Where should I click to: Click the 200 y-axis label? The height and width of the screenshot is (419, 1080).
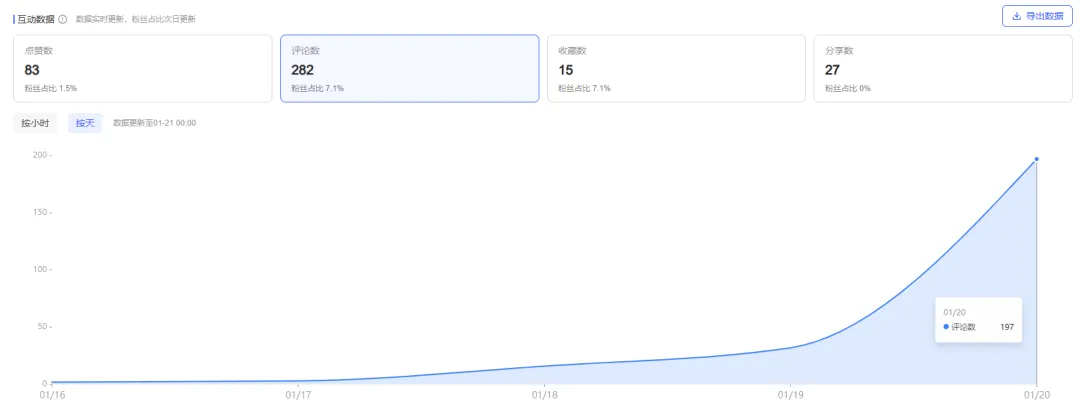point(40,155)
